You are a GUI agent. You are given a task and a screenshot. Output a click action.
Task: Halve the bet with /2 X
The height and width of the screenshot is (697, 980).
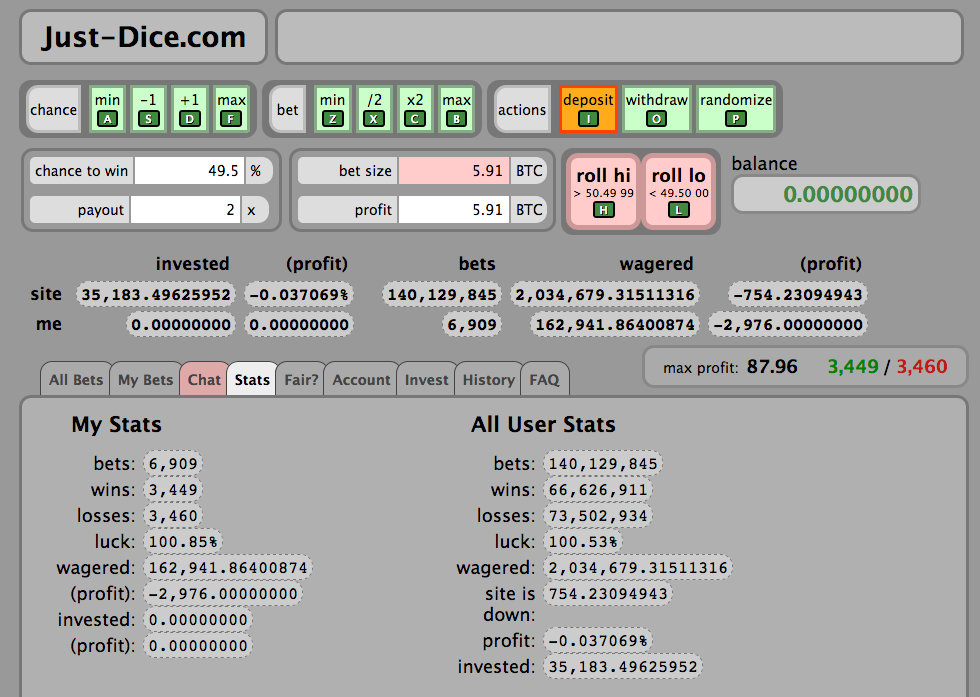pos(374,109)
